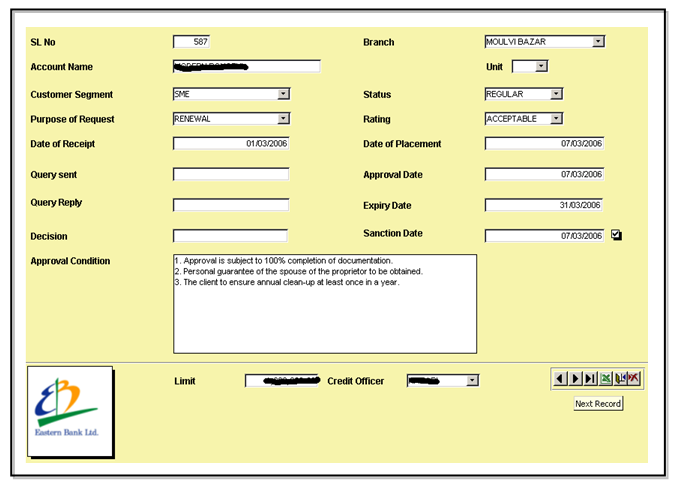
Task: Jump to the last record icon
Action: [x=590, y=378]
